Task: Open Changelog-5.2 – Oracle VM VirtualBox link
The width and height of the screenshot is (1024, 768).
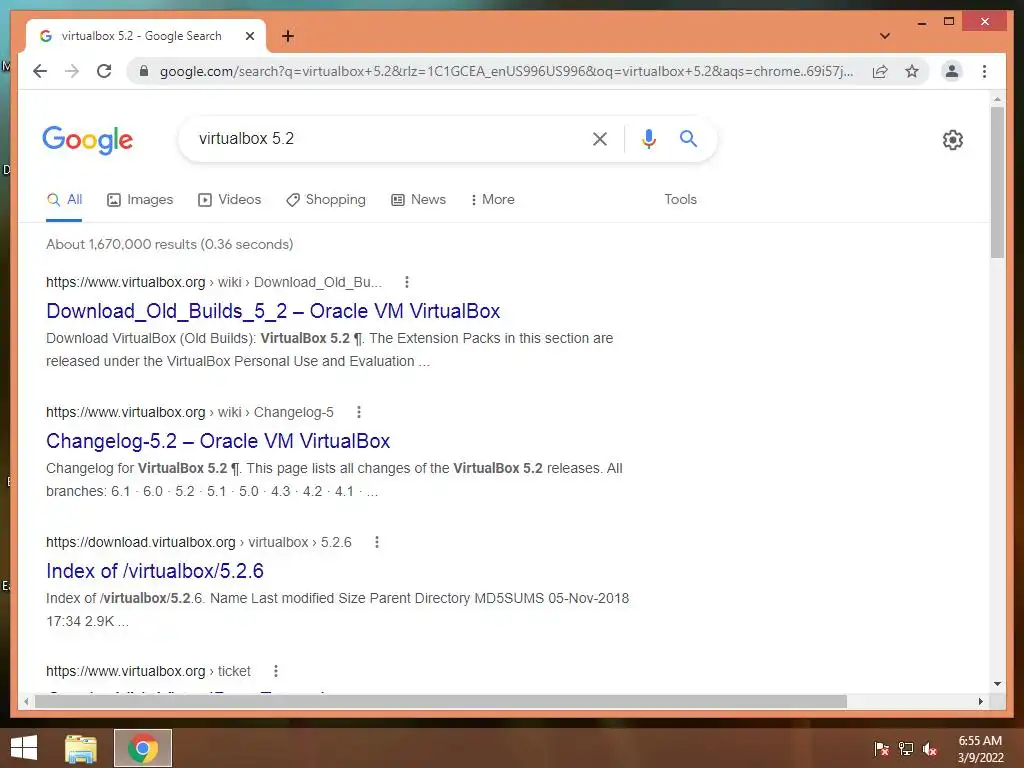Action: pyautogui.click(x=218, y=441)
